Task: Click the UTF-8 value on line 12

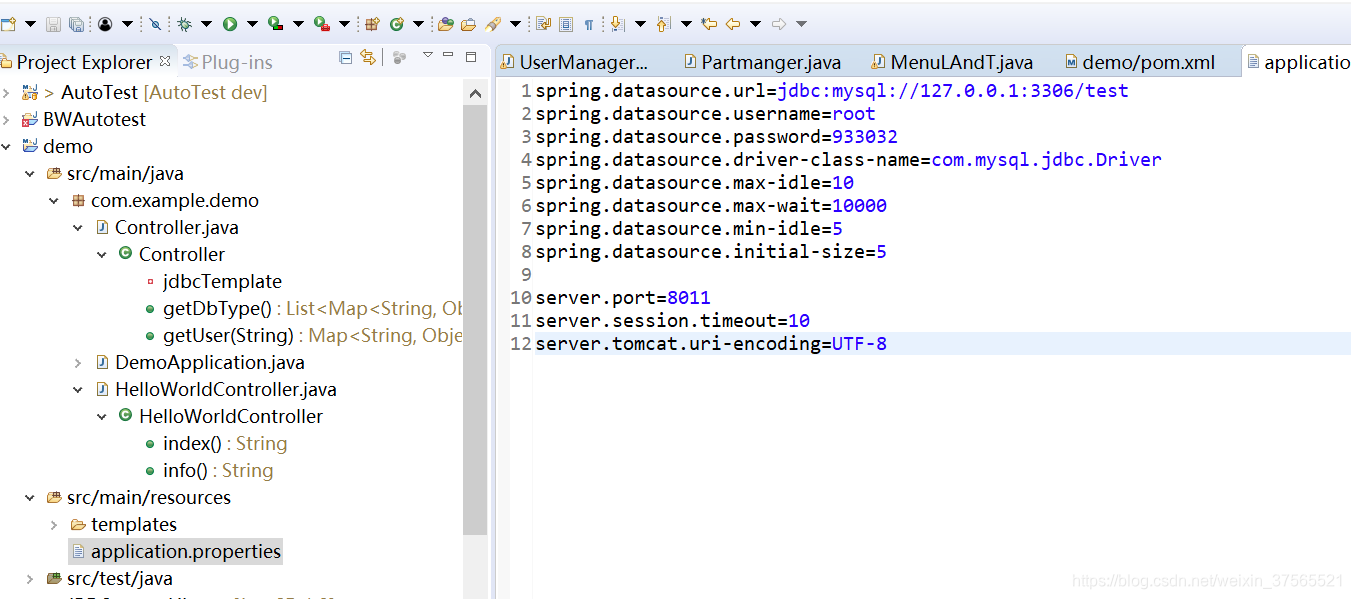Action: point(859,343)
